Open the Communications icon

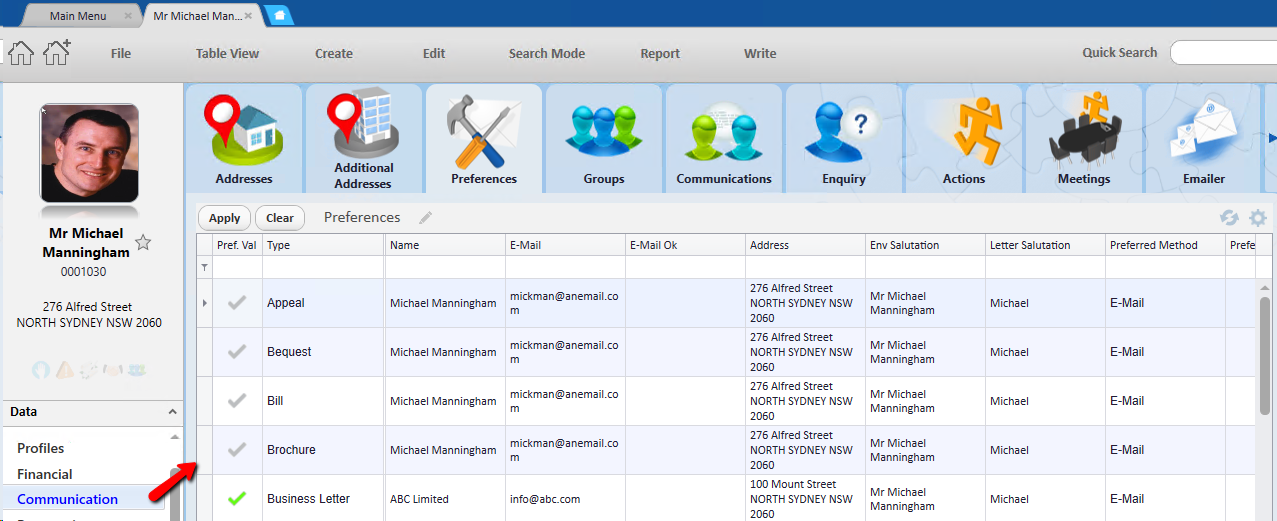click(724, 139)
